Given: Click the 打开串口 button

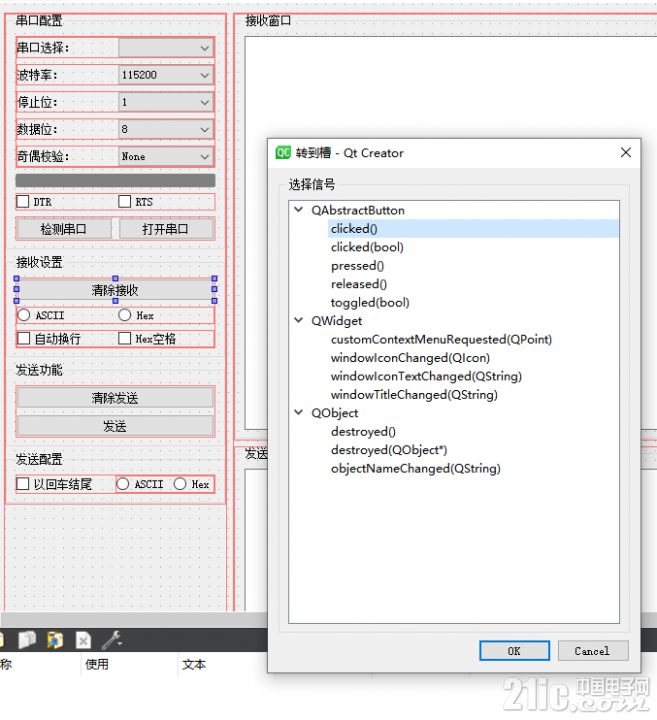Looking at the screenshot, I should point(166,229).
